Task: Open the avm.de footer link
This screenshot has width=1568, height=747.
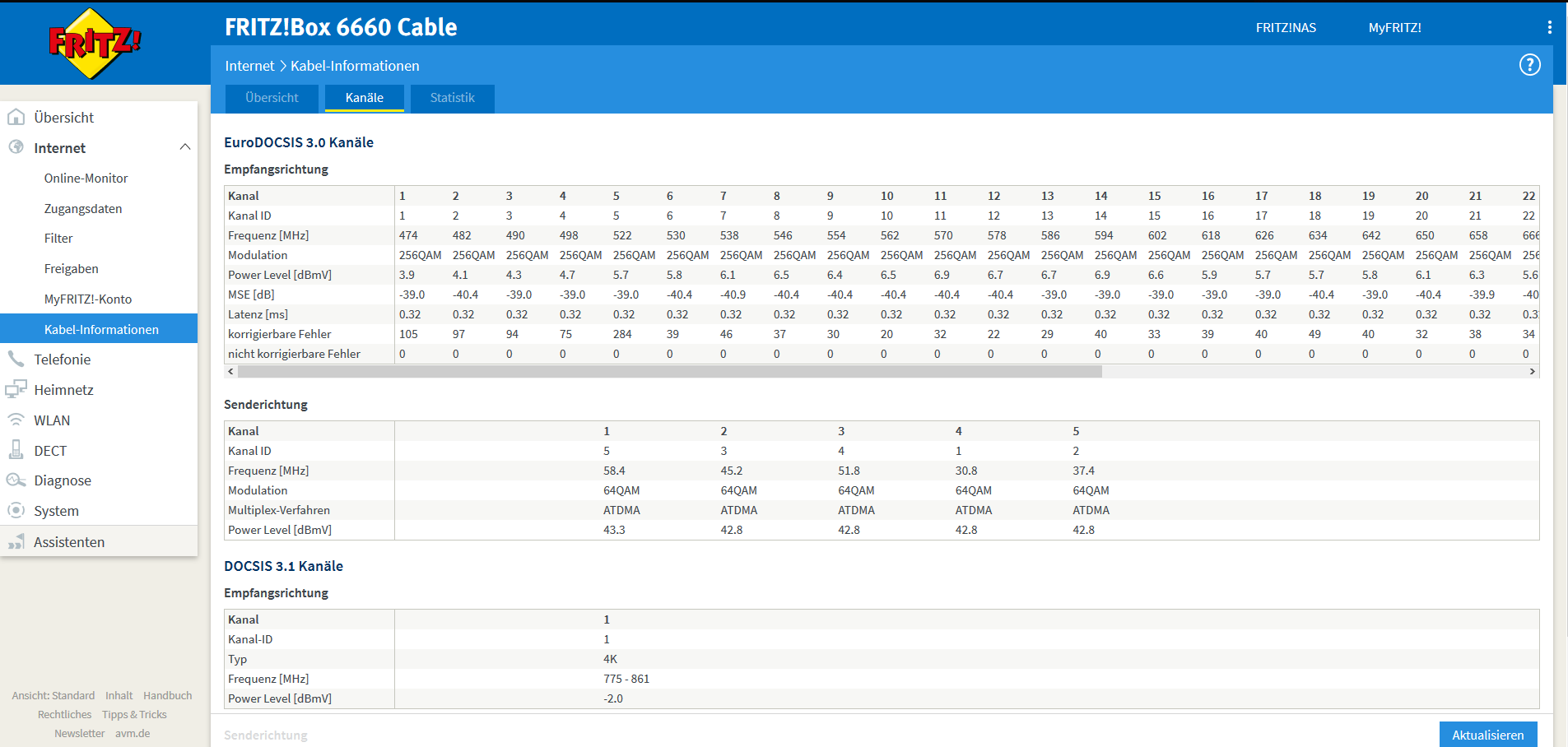Action: point(133,733)
